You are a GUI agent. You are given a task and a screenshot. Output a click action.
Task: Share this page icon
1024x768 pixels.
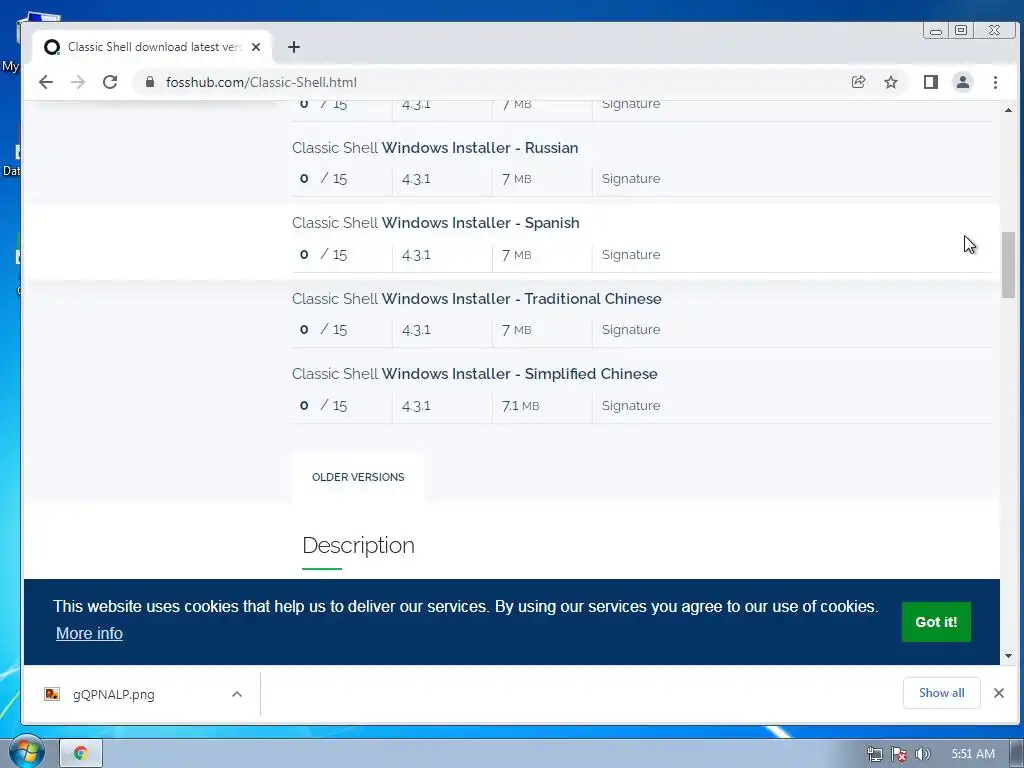(x=858, y=82)
